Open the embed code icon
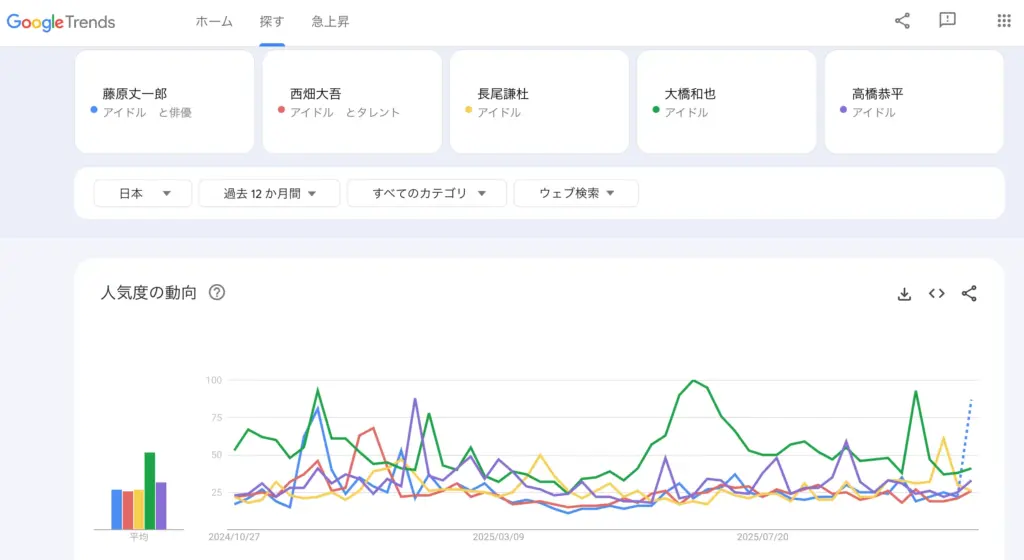The width and height of the screenshot is (1024, 560). [936, 294]
